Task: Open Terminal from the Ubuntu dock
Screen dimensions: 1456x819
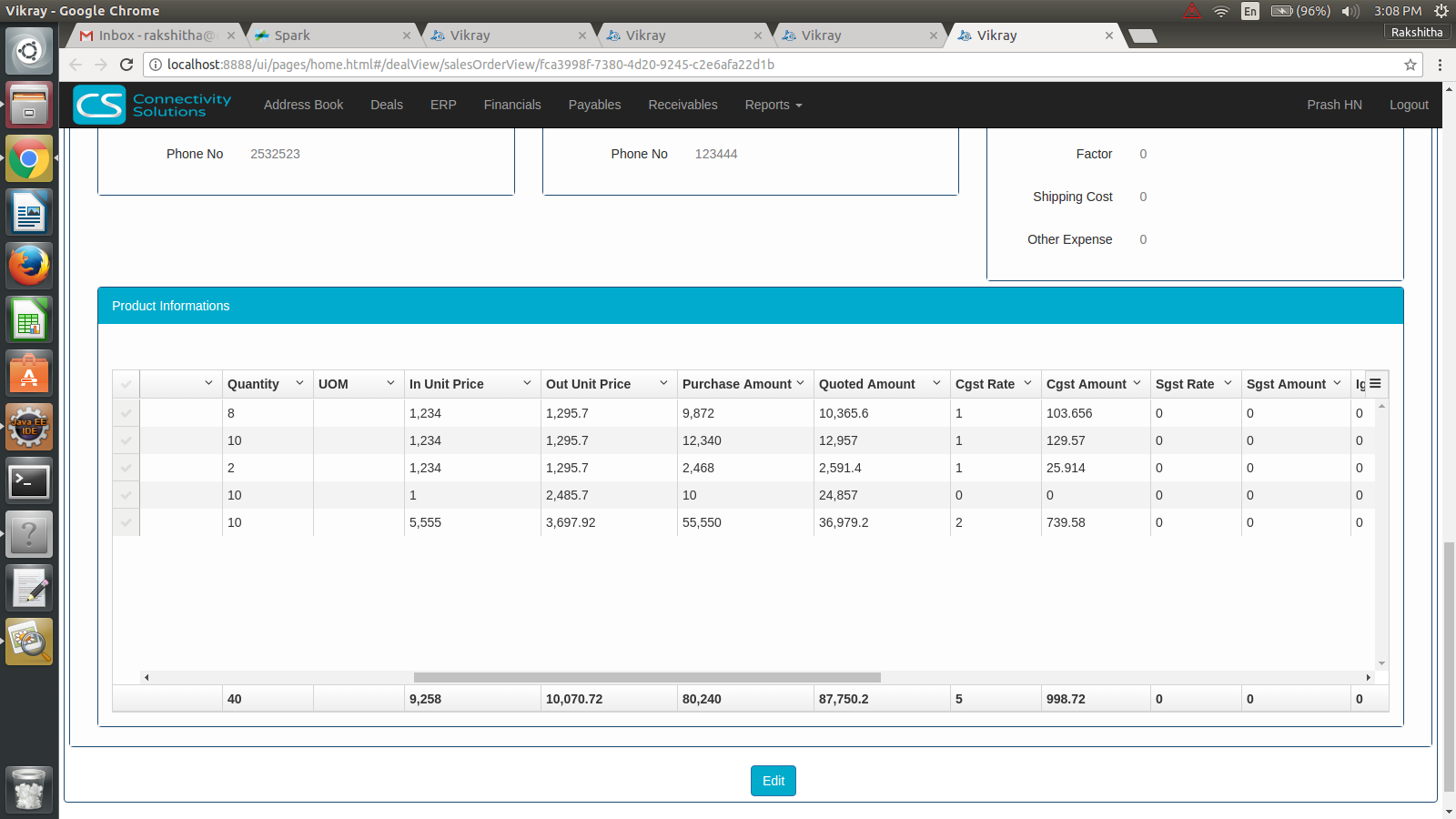Action: pos(29,480)
